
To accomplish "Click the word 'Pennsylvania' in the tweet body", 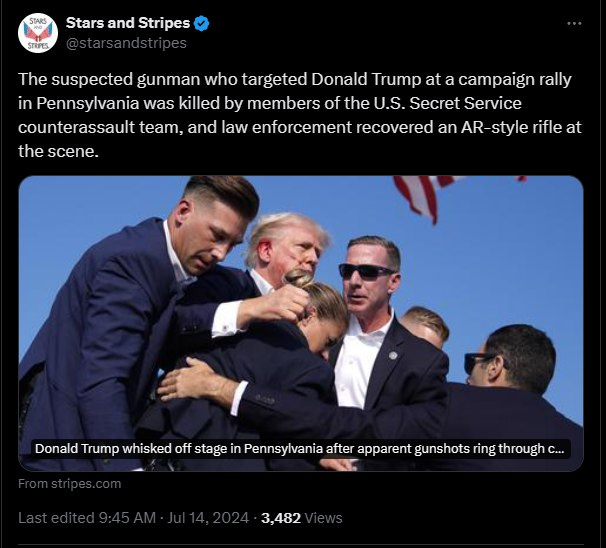I will [x=88, y=104].
